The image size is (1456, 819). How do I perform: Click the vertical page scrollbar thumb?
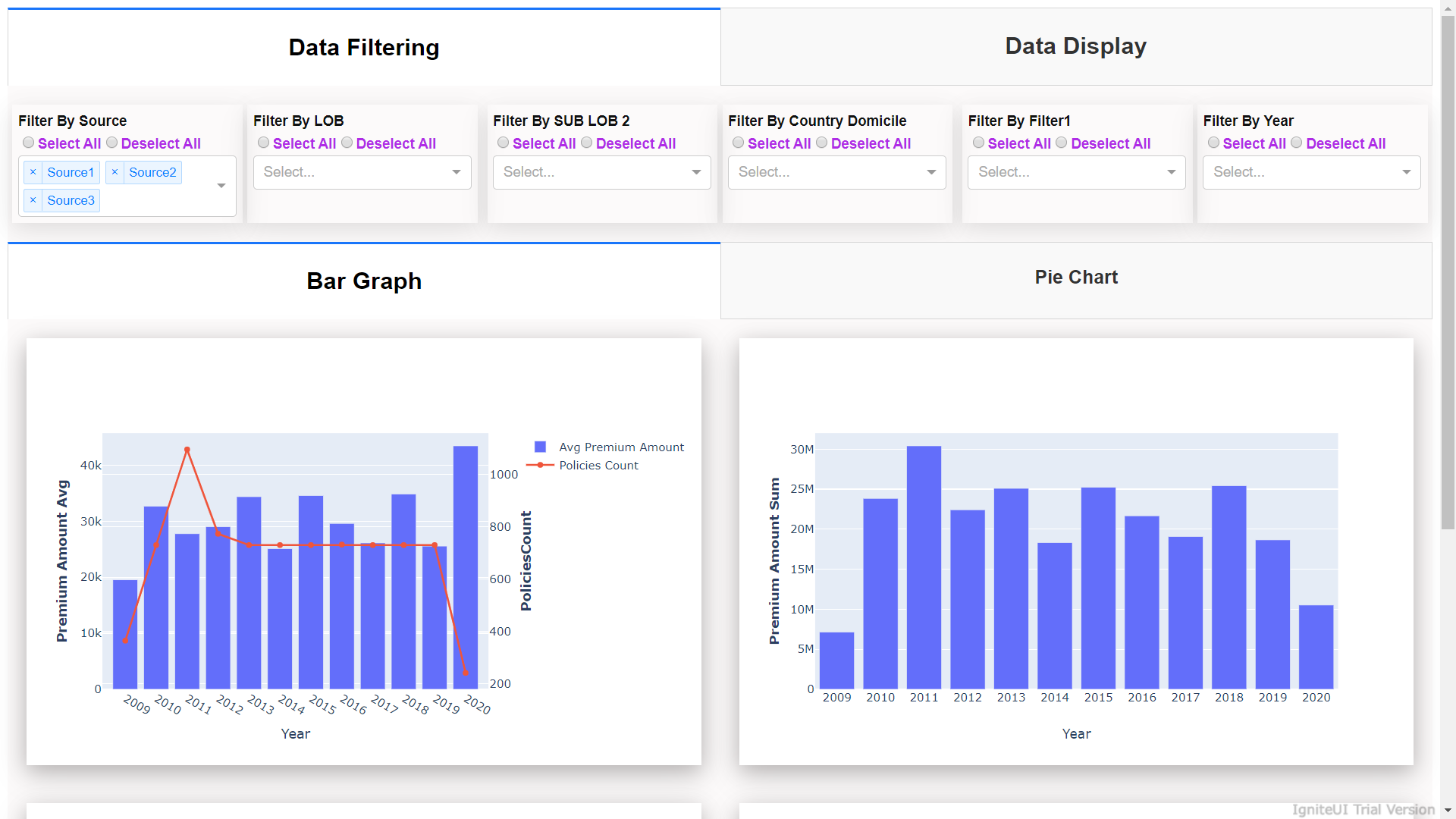1448,273
